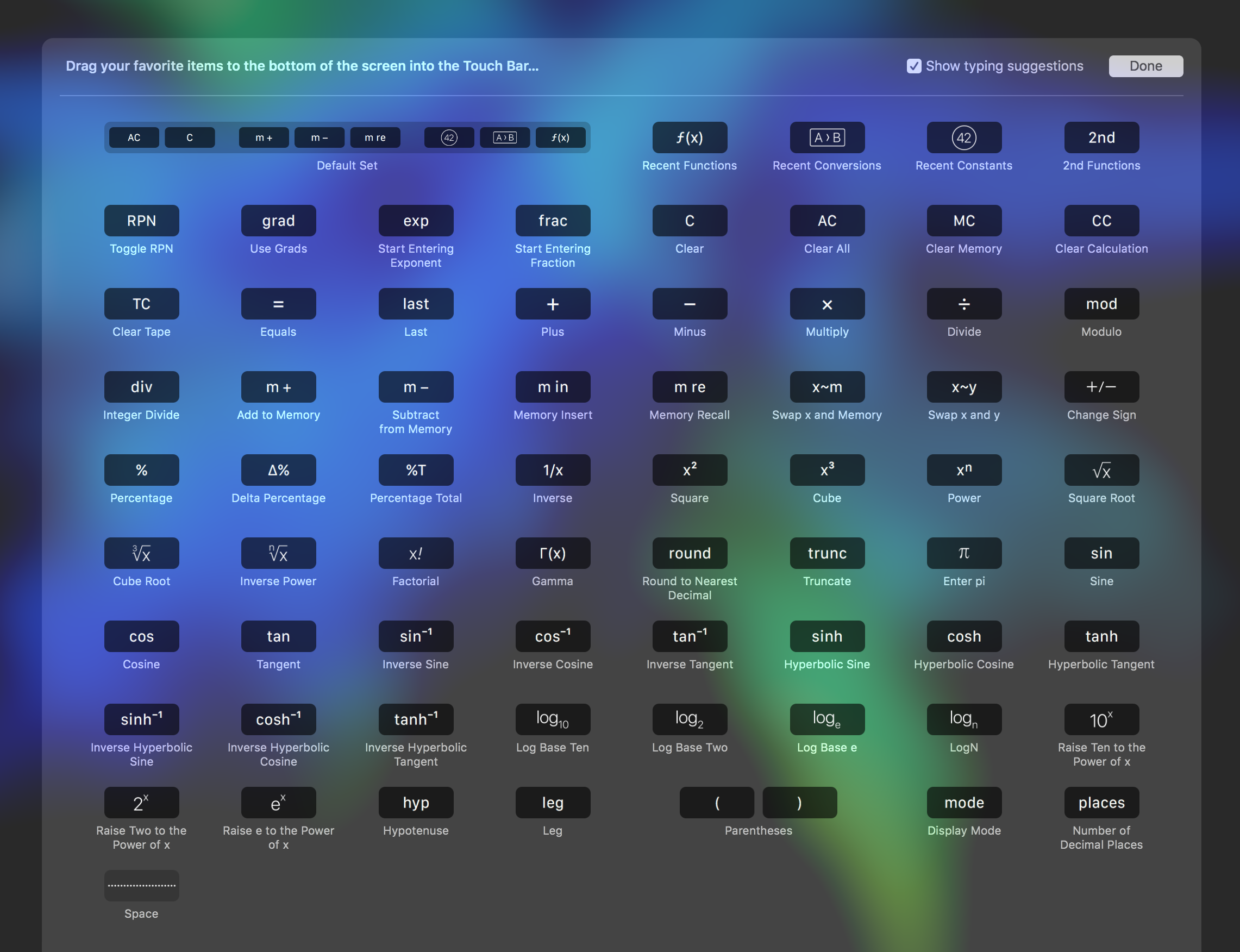Choose the 2nd Functions button
The height and width of the screenshot is (952, 1240).
[x=1101, y=137]
